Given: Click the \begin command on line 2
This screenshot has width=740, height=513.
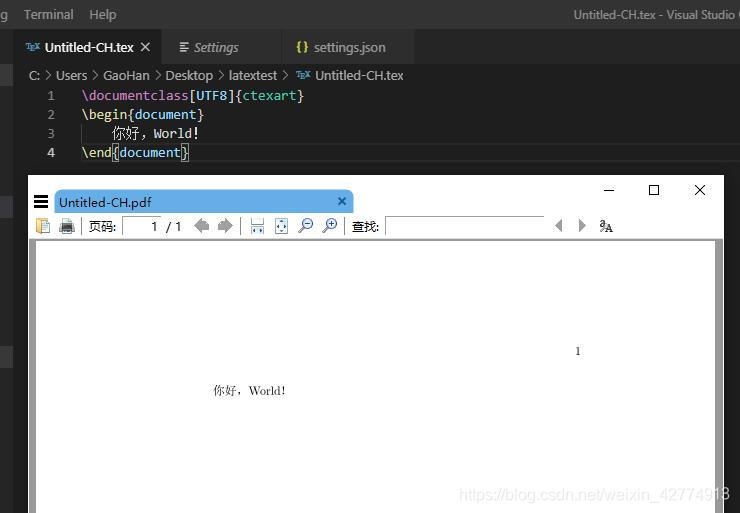Looking at the screenshot, I should 104,115.
